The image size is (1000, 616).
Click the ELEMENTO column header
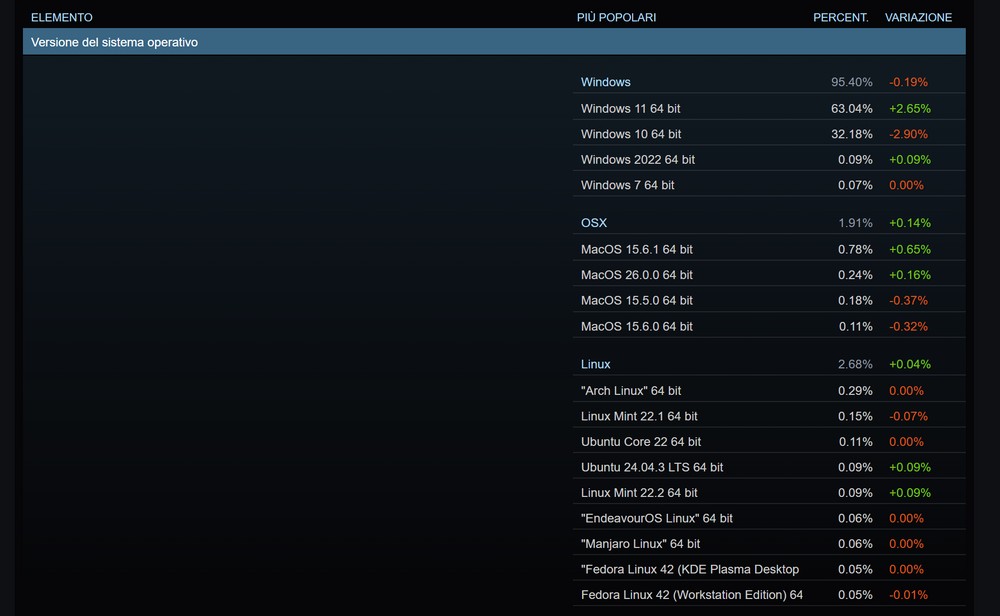click(x=62, y=17)
